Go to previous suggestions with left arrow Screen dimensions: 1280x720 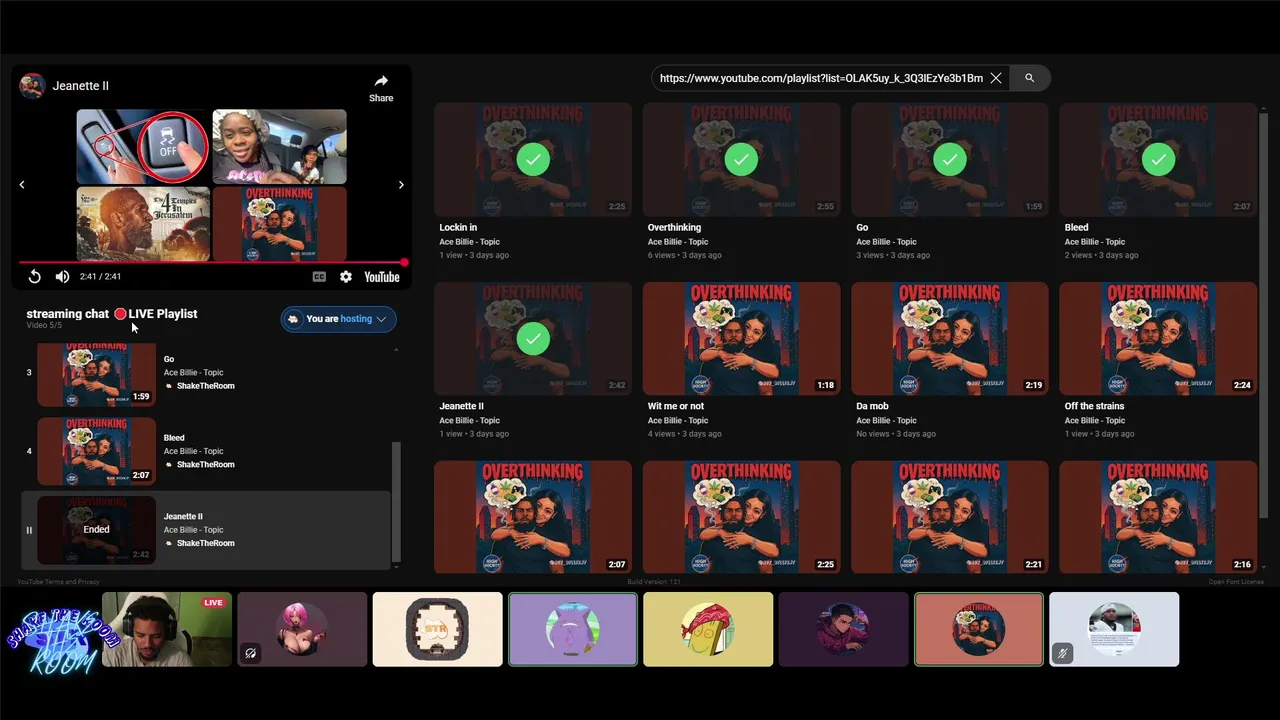coord(22,184)
